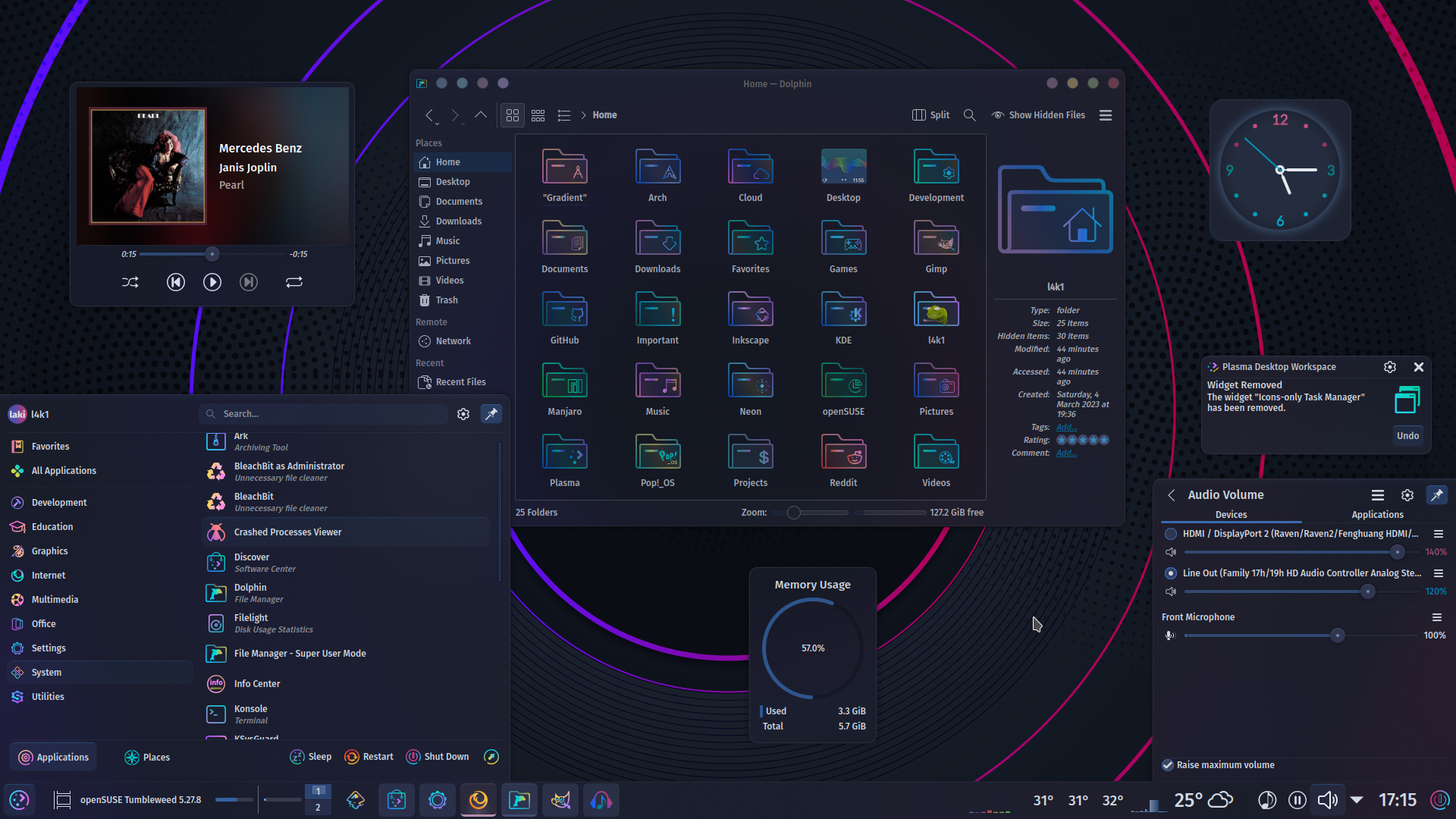Click the launcher Search field

pos(324,414)
